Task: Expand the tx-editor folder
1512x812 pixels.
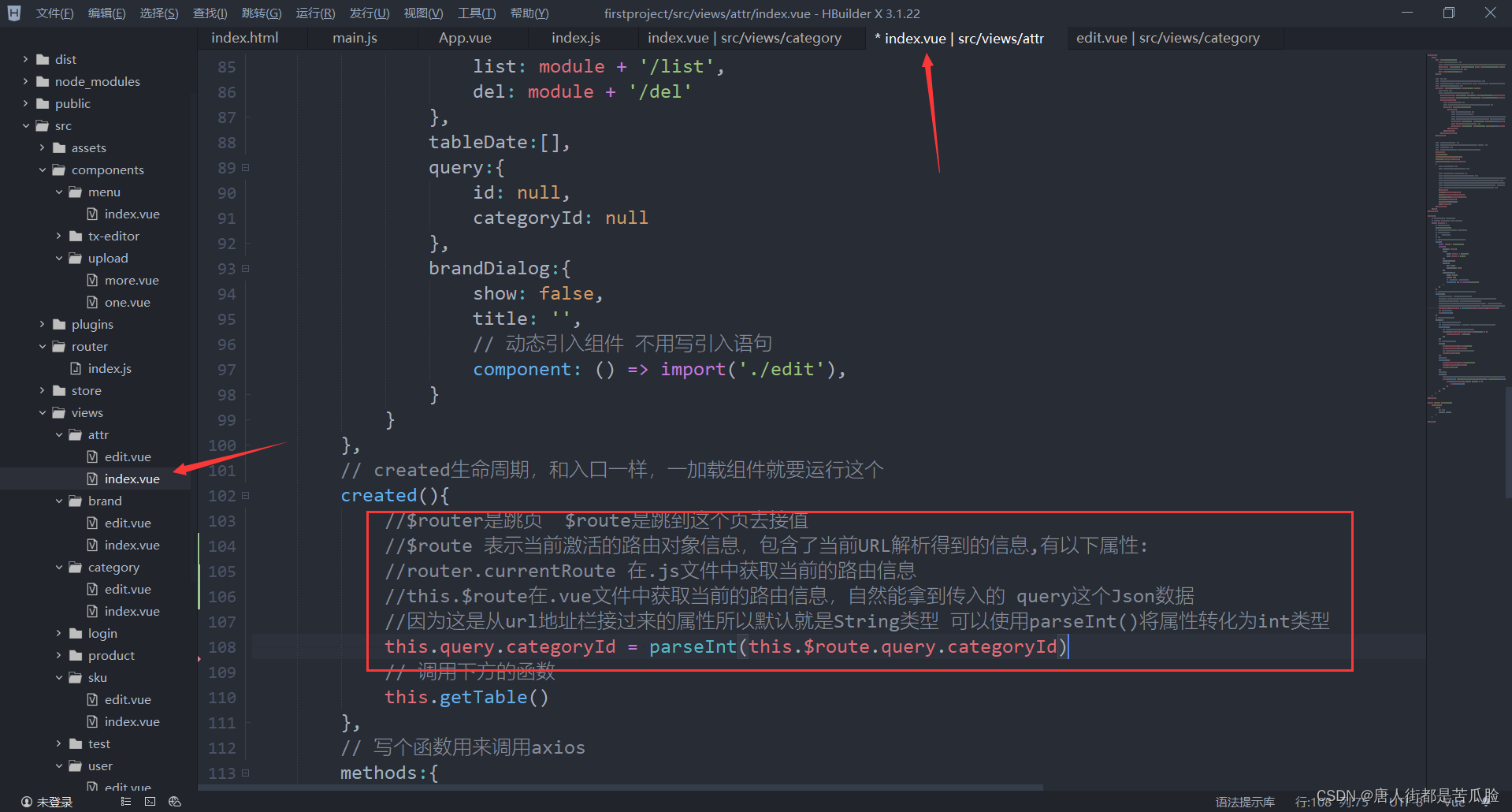Action: (58, 236)
